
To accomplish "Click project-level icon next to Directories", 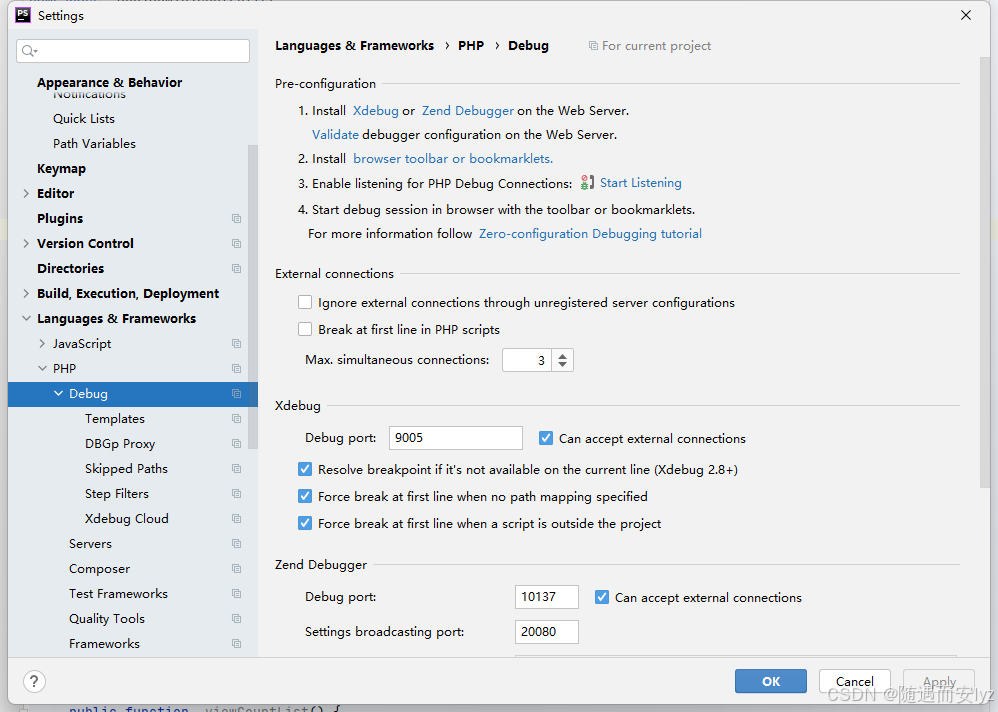I will point(237,269).
